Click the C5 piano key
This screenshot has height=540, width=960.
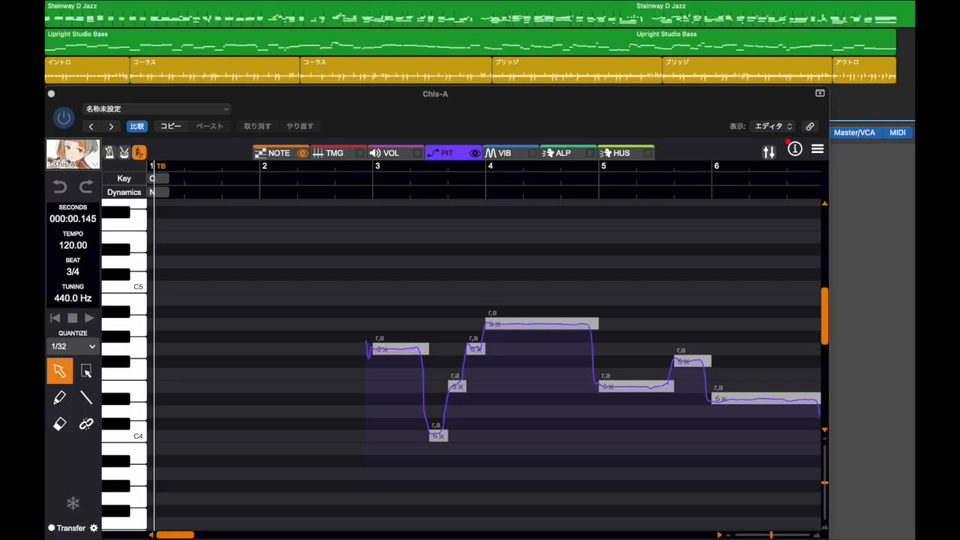[124, 286]
